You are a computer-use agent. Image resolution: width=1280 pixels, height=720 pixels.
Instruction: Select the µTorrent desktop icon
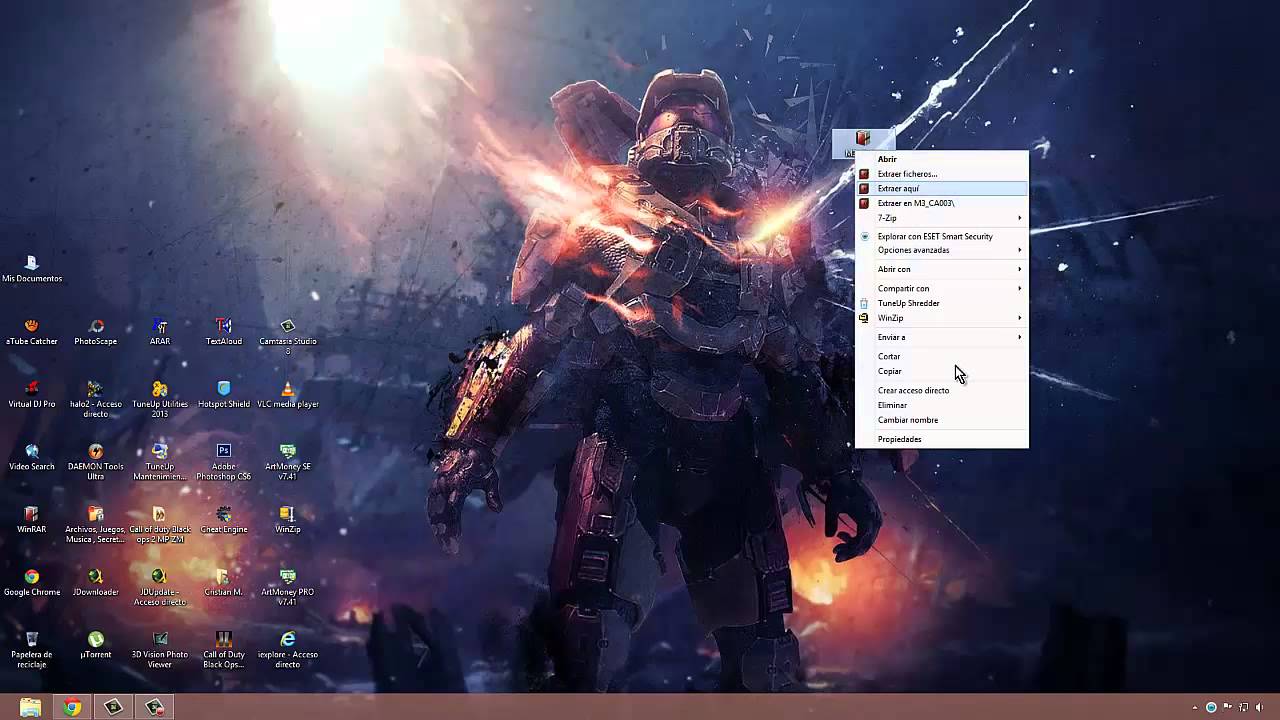(x=96, y=645)
